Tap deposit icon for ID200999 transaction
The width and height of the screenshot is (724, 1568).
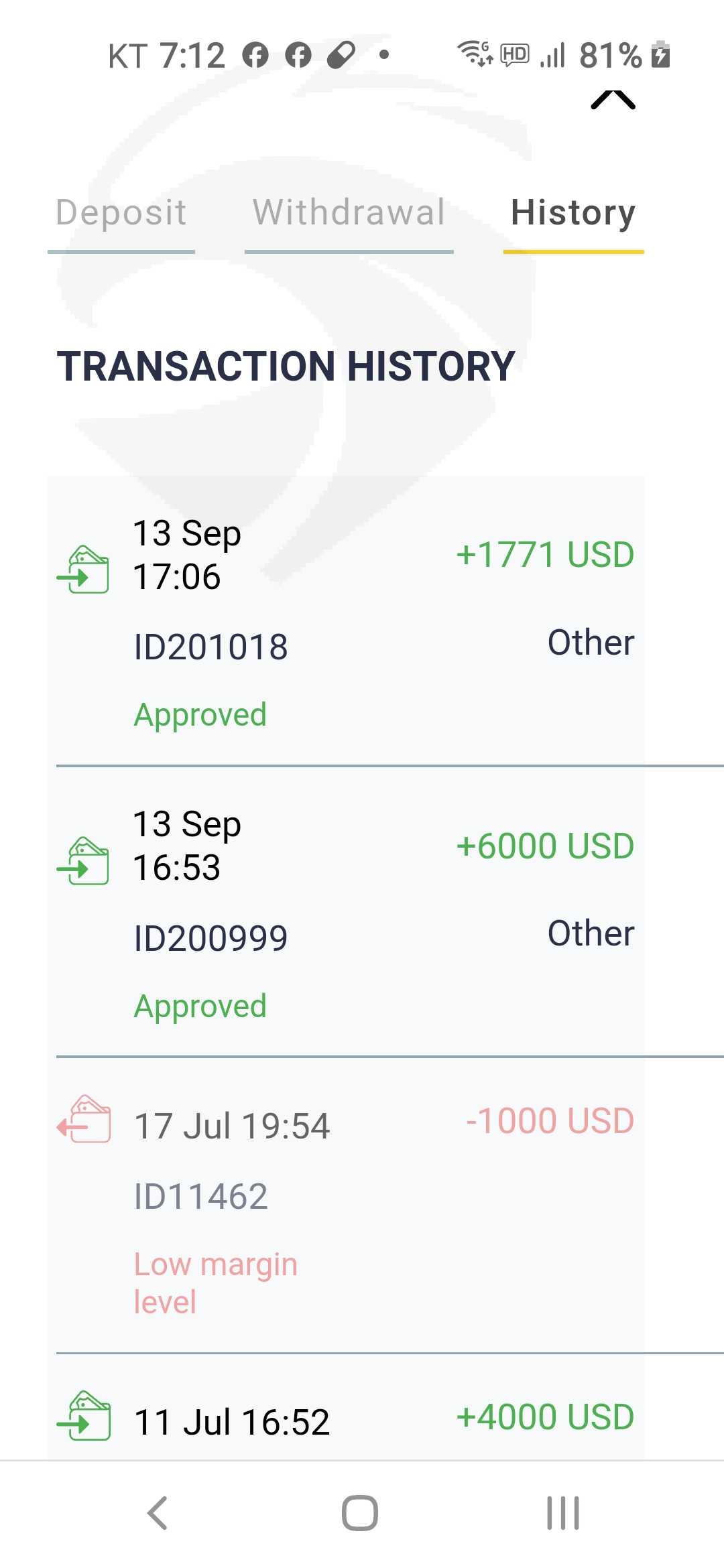coord(84,861)
